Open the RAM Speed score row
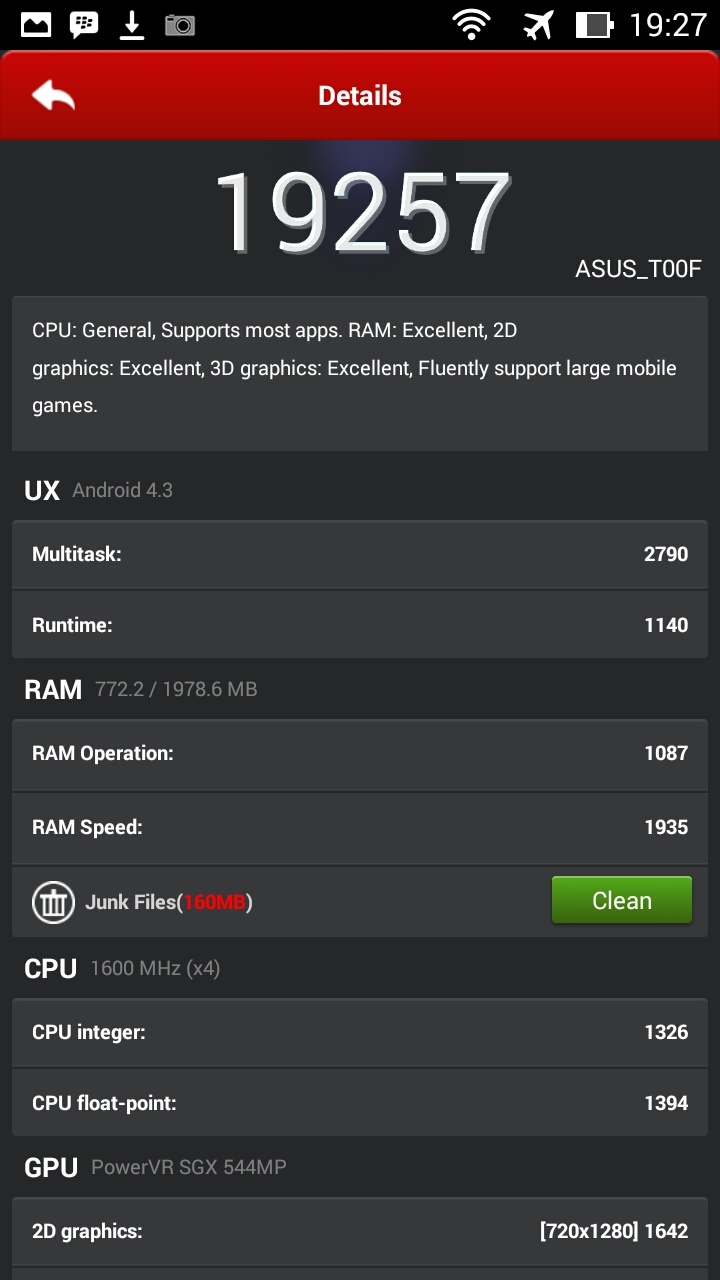 point(360,827)
